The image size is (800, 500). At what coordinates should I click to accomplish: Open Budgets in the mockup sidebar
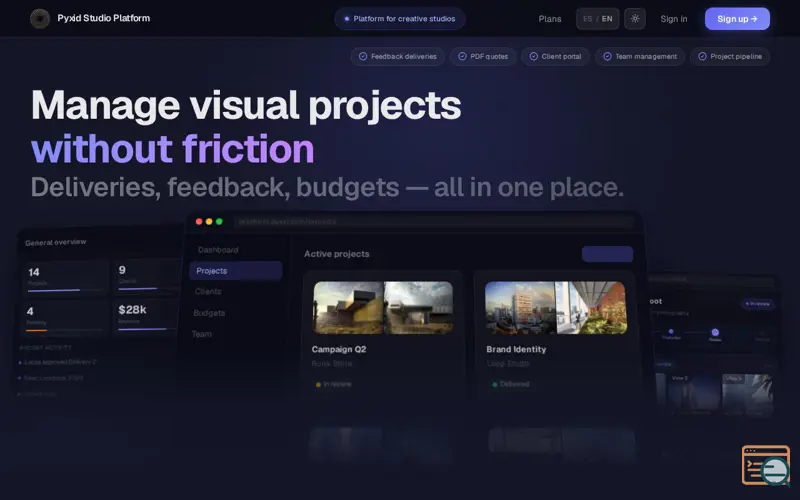click(209, 313)
